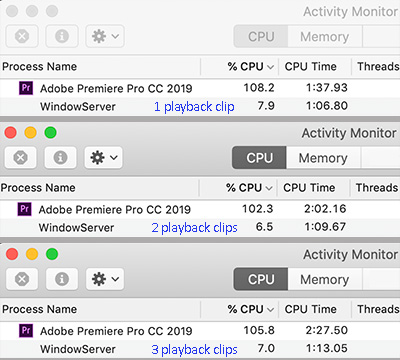Viewport: 400px width, 360px height.
Task: Select Memory tab in middle Activity Monitor window
Action: click(323, 158)
